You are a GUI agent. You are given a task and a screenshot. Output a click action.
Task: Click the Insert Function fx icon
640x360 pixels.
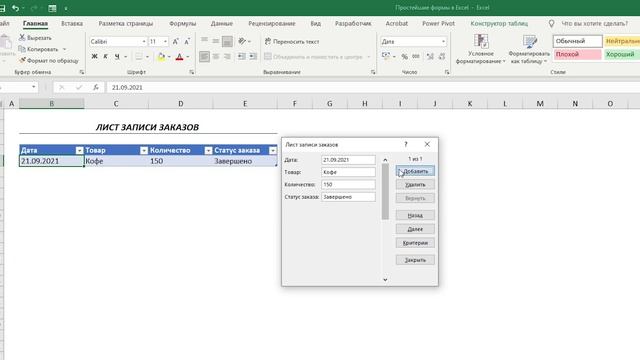(96, 87)
